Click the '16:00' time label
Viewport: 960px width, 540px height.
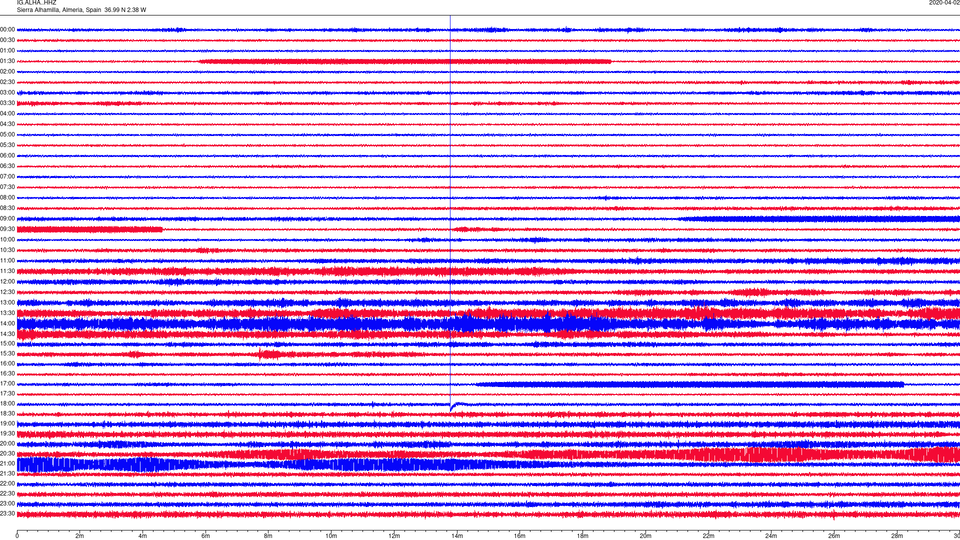click(x=7, y=364)
